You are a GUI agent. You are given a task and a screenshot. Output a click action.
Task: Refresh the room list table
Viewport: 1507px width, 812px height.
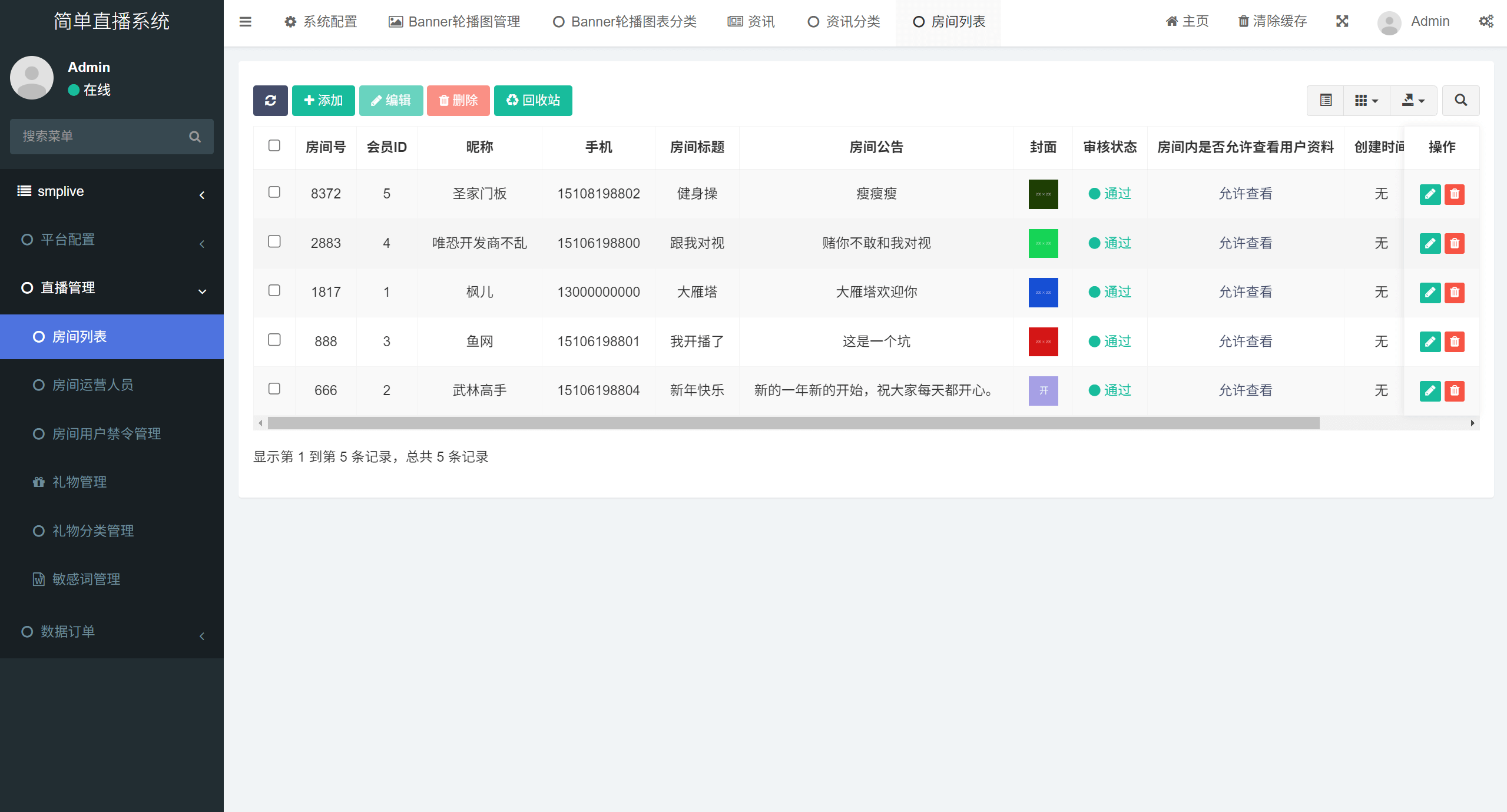270,100
